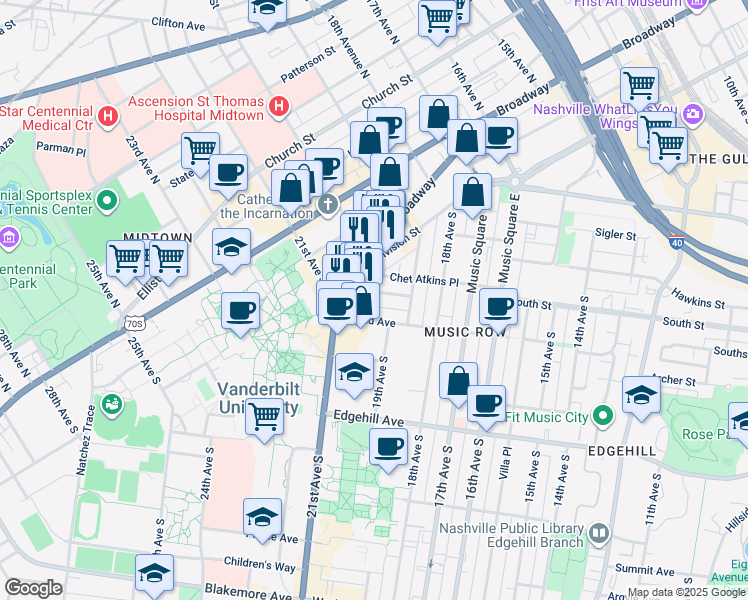
Task: Select the Sigler St street label
Action: (615, 234)
